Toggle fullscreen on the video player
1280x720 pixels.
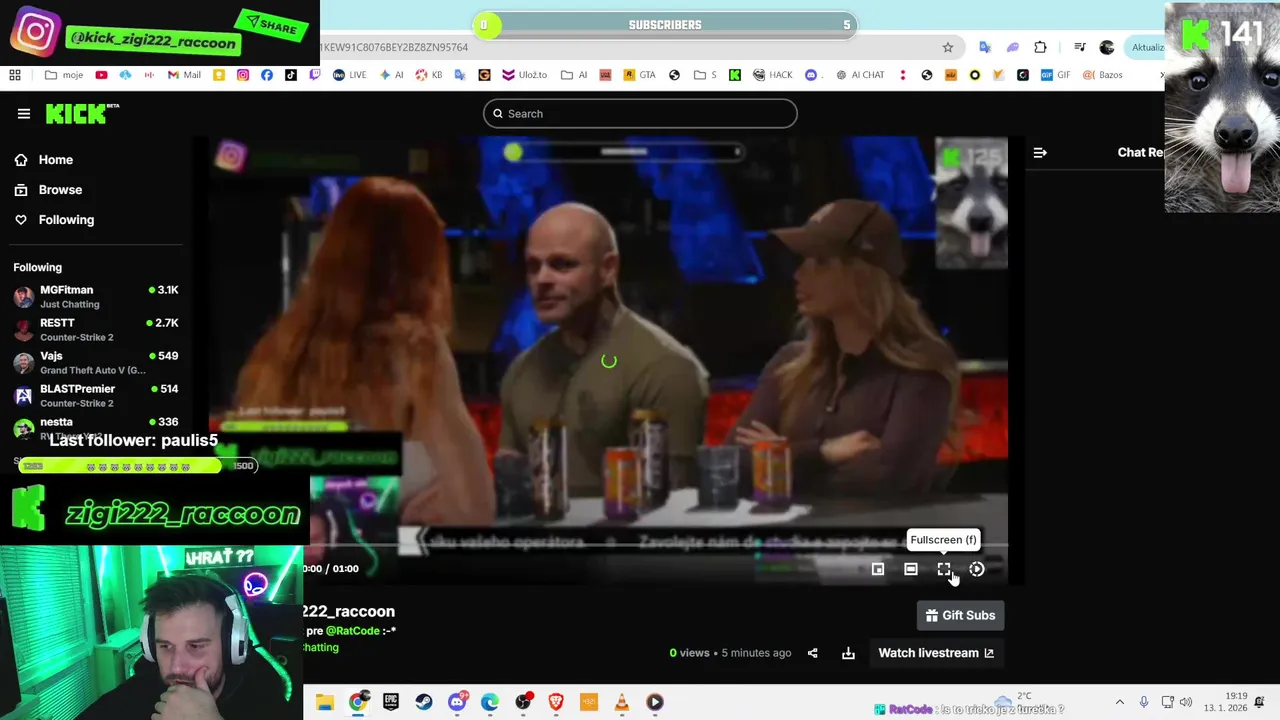[x=944, y=569]
